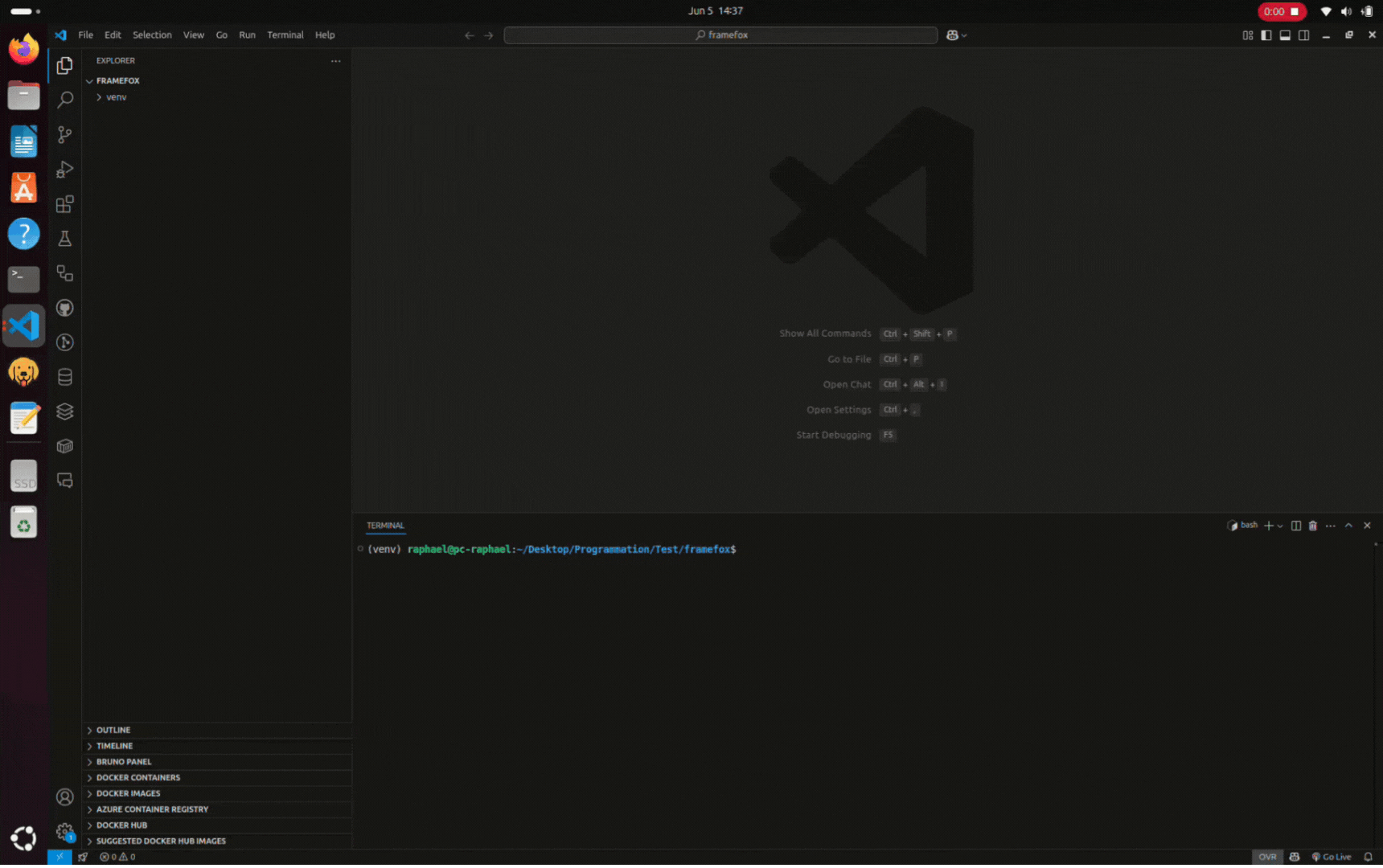The image size is (1383, 868).
Task: Open the Search view icon
Action: click(65, 100)
